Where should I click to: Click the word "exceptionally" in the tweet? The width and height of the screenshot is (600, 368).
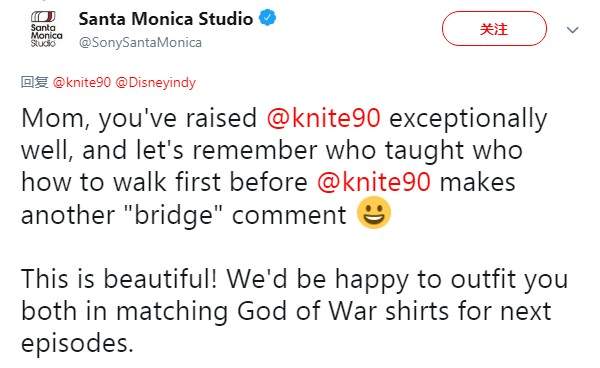coord(468,119)
